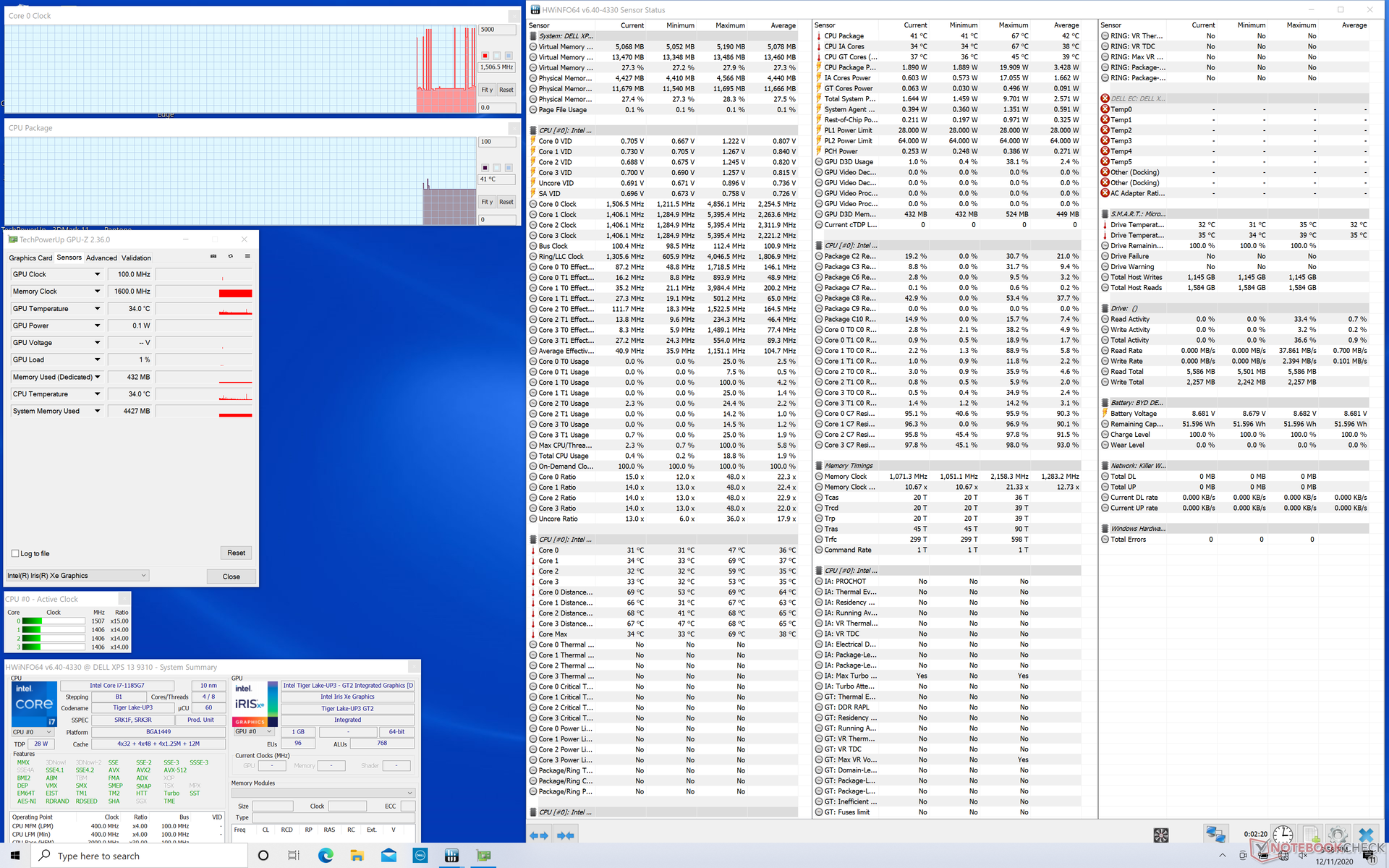The width and height of the screenshot is (1389, 868).
Task: Click Reset in Core 0 Clock graph
Action: (506, 90)
